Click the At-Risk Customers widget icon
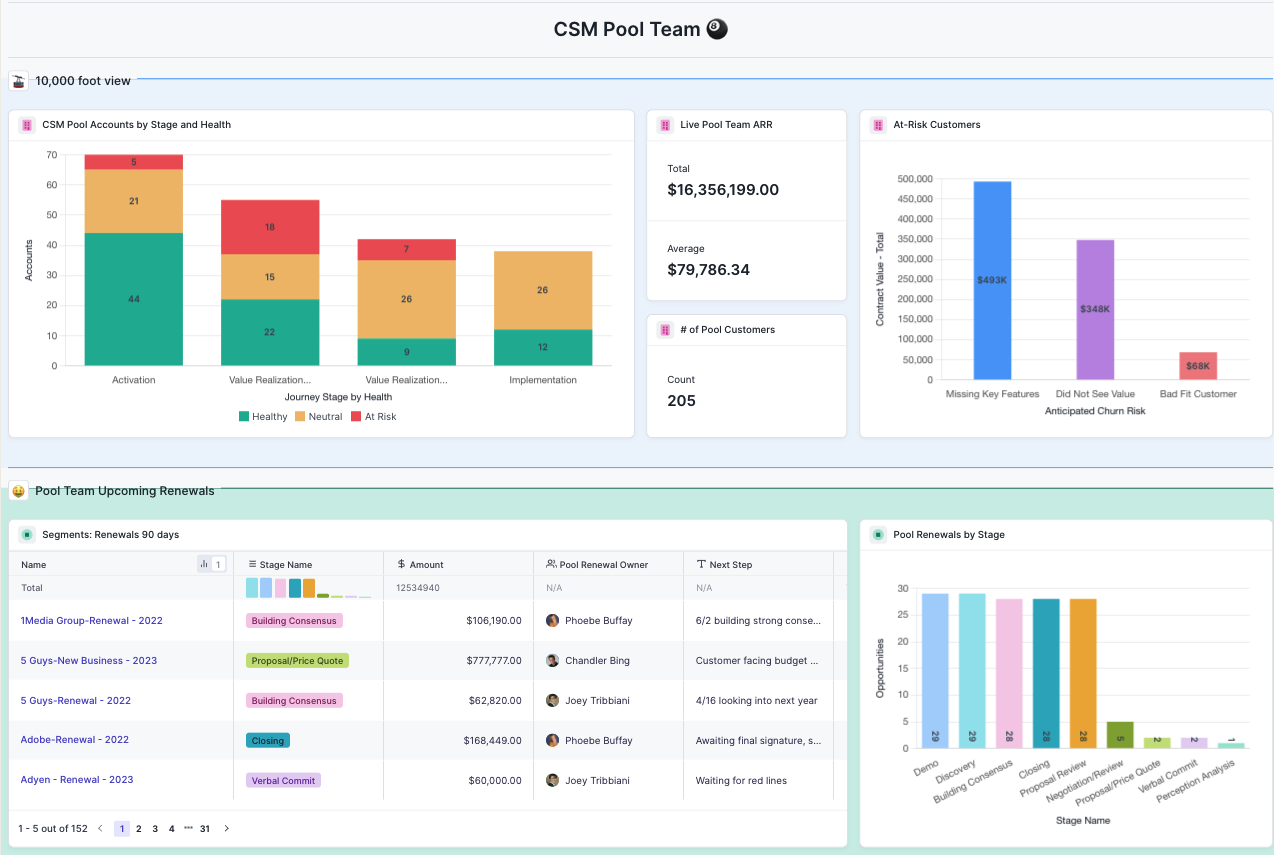The height and width of the screenshot is (855, 1274). pos(879,125)
